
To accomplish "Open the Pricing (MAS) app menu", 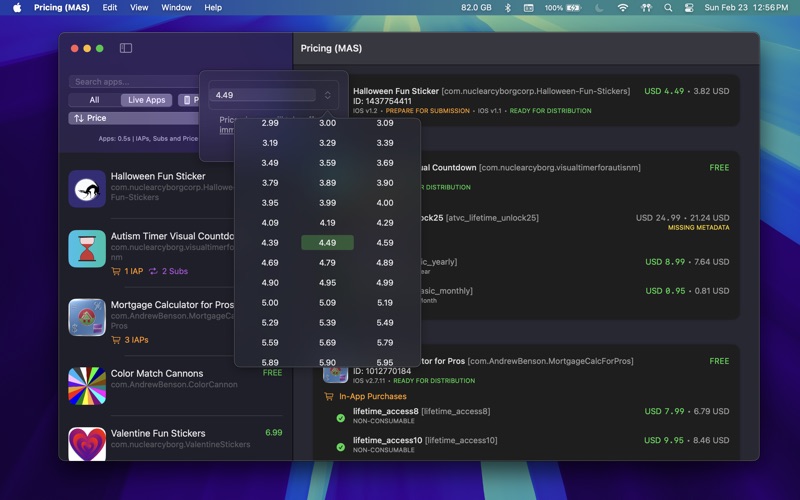I will click(x=62, y=8).
